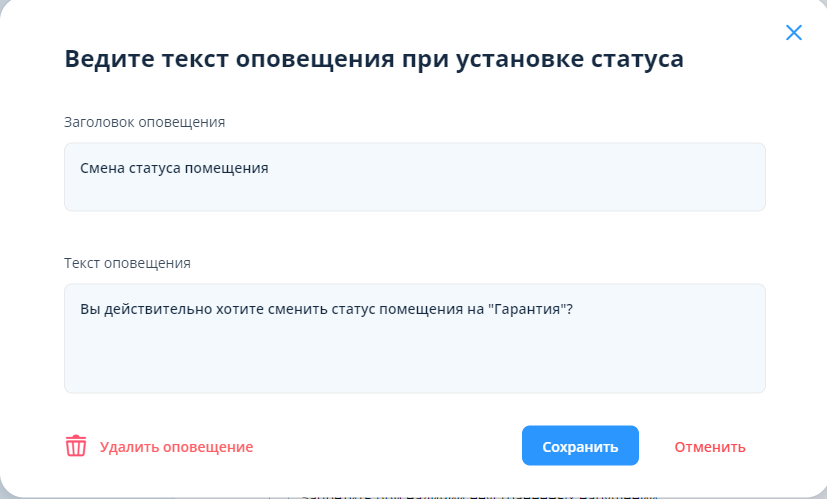Click the "Удалить оповещение" link

click(176, 447)
